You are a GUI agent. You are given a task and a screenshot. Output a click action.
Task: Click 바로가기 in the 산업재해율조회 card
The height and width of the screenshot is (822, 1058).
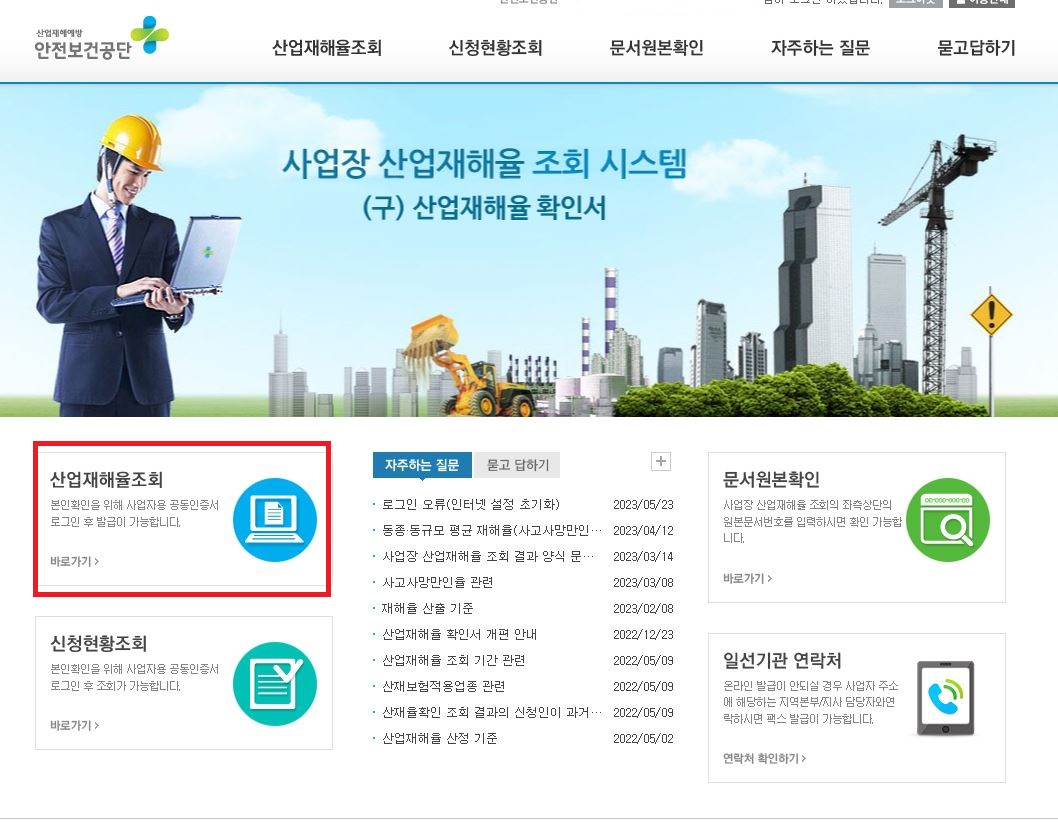(x=74, y=561)
